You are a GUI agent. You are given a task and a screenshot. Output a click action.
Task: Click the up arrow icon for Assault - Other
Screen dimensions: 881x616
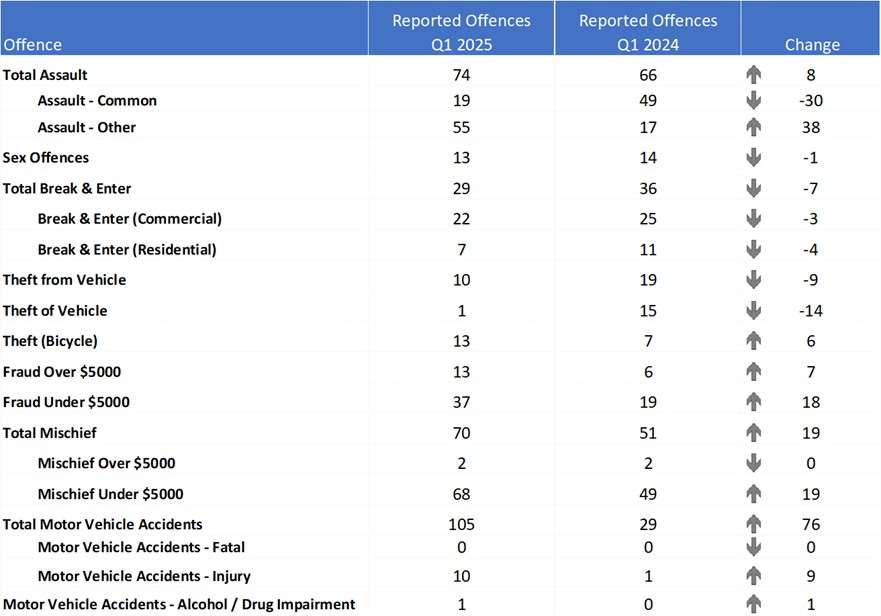point(753,128)
